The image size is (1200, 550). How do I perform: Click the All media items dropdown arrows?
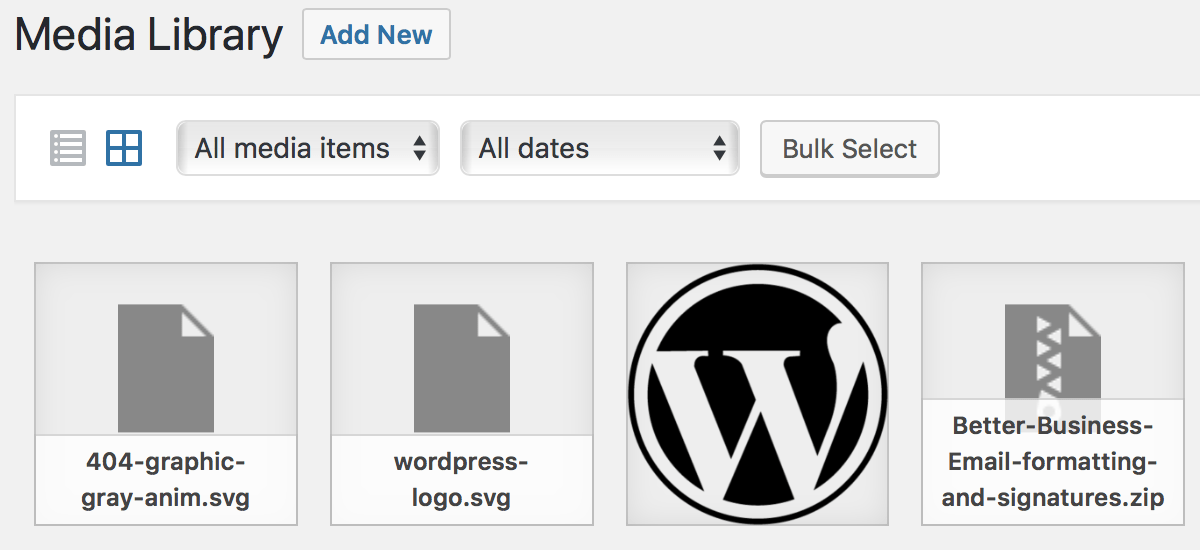pyautogui.click(x=420, y=148)
